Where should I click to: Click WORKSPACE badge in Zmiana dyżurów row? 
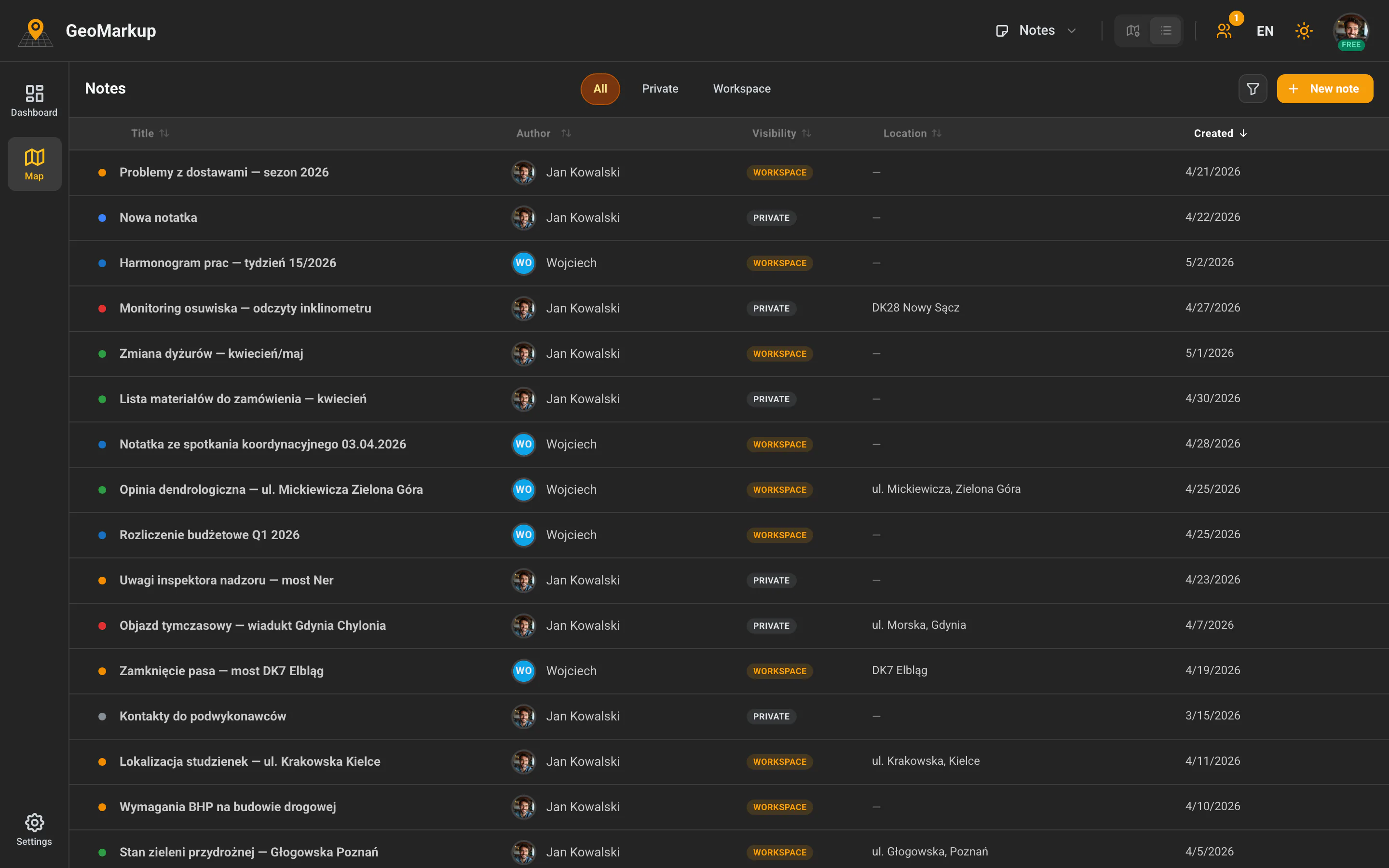pos(779,354)
